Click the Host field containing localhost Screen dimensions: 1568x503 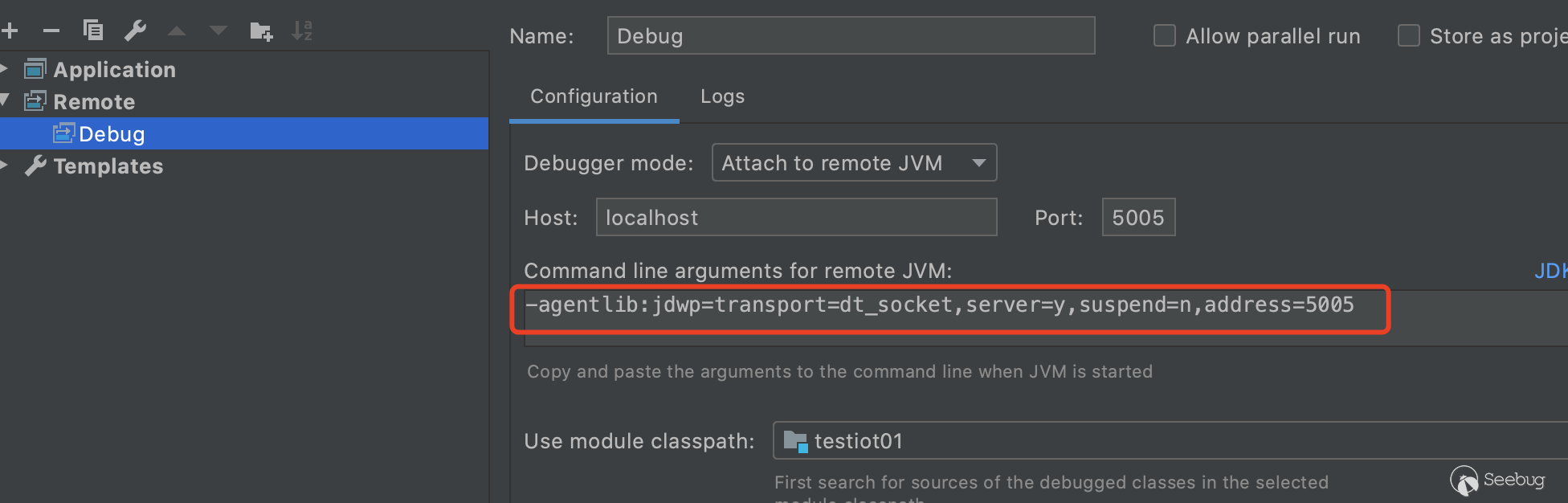(795, 218)
